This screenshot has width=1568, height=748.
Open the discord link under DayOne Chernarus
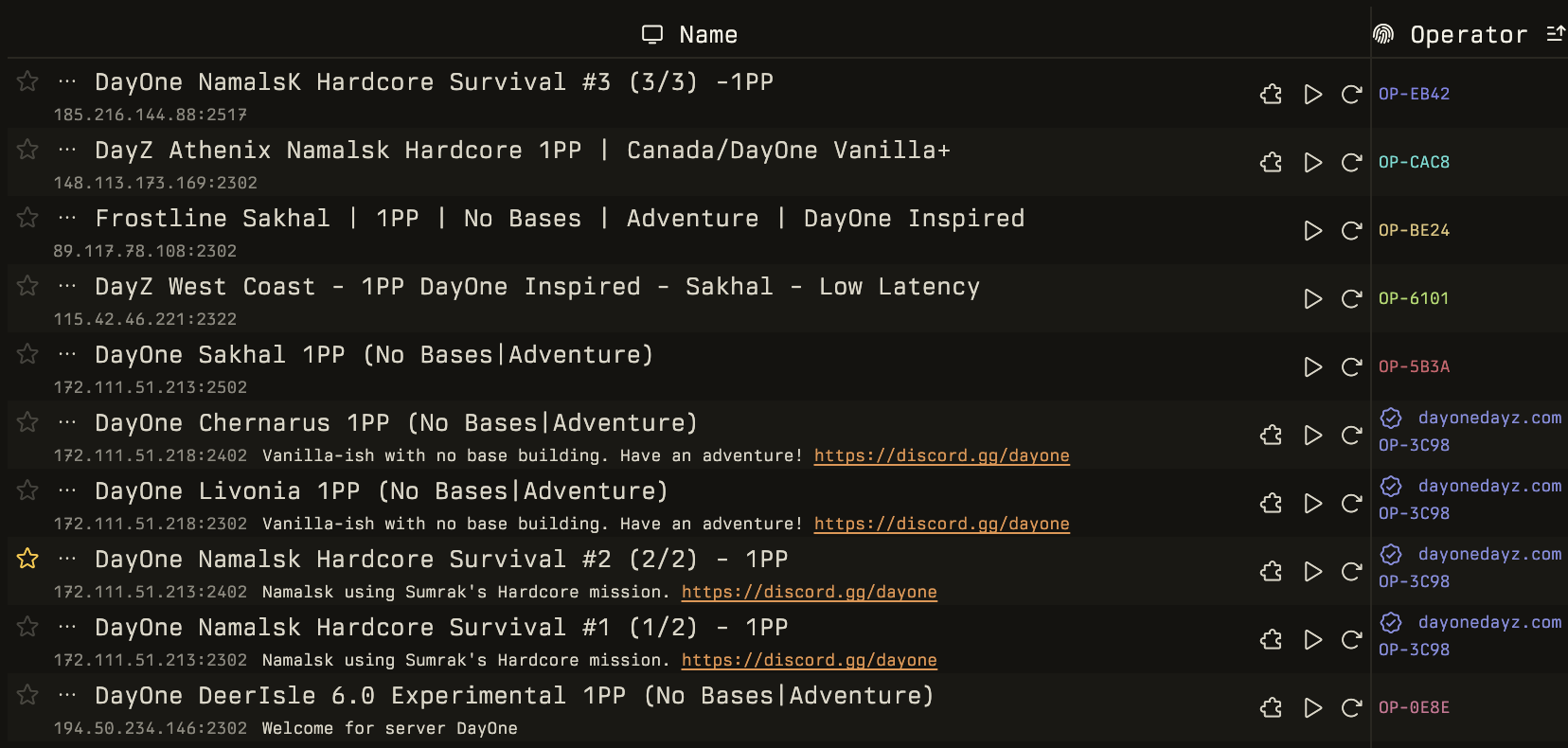coord(941,455)
